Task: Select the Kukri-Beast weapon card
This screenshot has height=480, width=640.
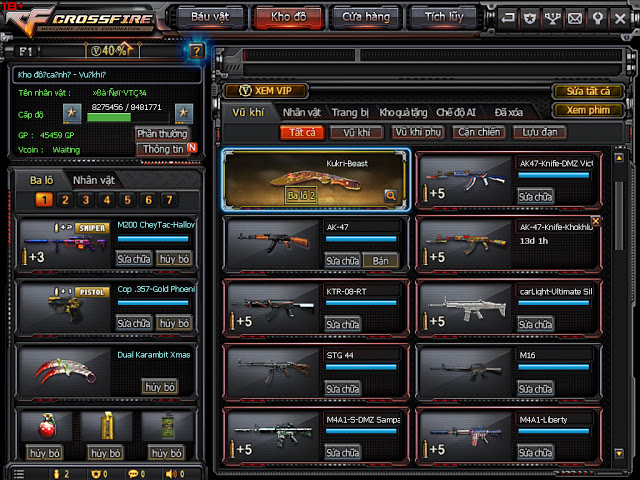Action: [x=316, y=180]
